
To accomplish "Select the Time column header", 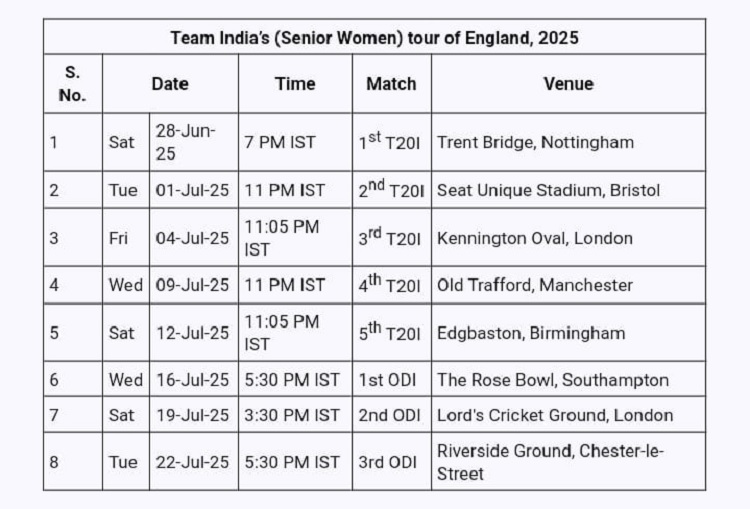I will point(295,84).
